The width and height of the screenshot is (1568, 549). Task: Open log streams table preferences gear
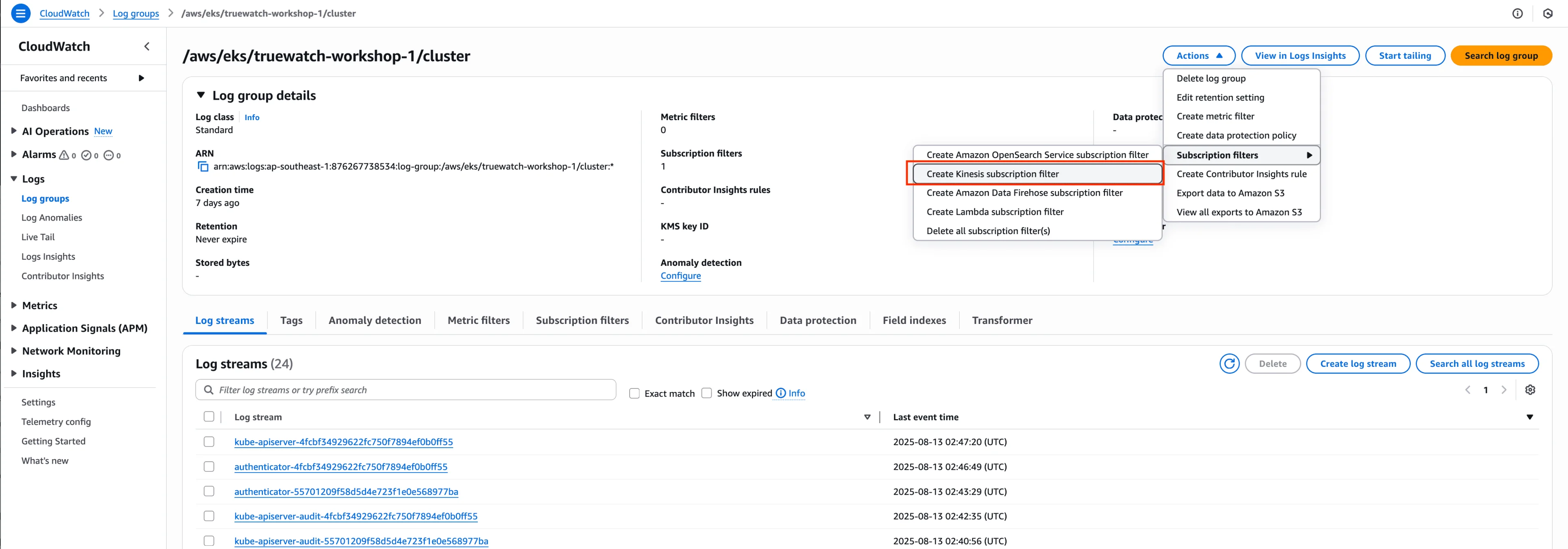pyautogui.click(x=1530, y=390)
